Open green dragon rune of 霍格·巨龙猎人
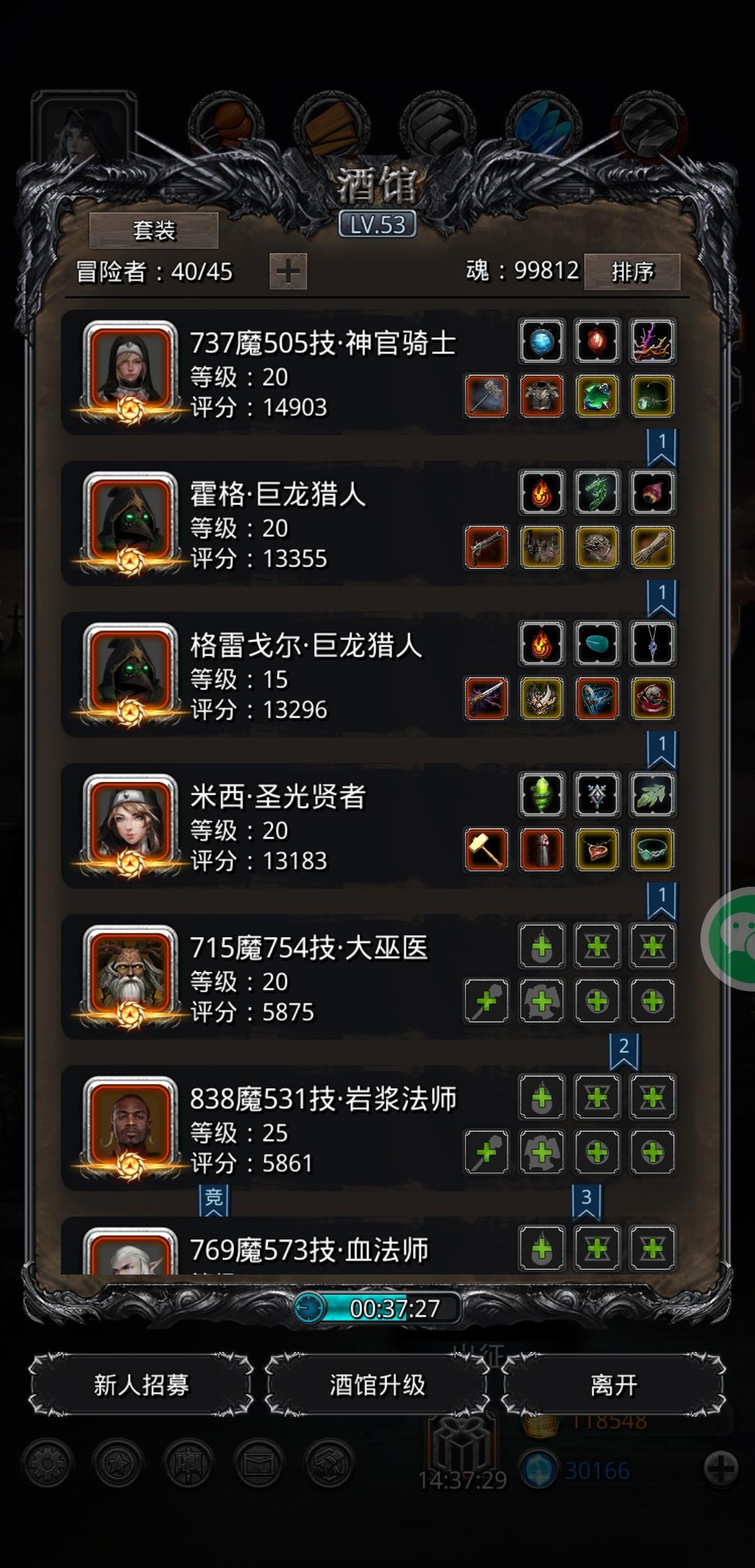This screenshot has height=1568, width=755. coord(597,493)
